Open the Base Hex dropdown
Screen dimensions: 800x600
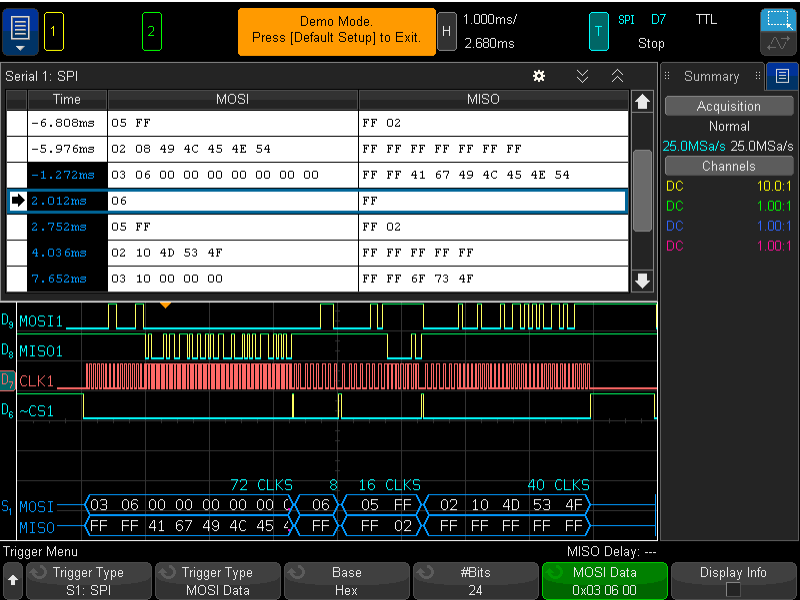[x=346, y=579]
